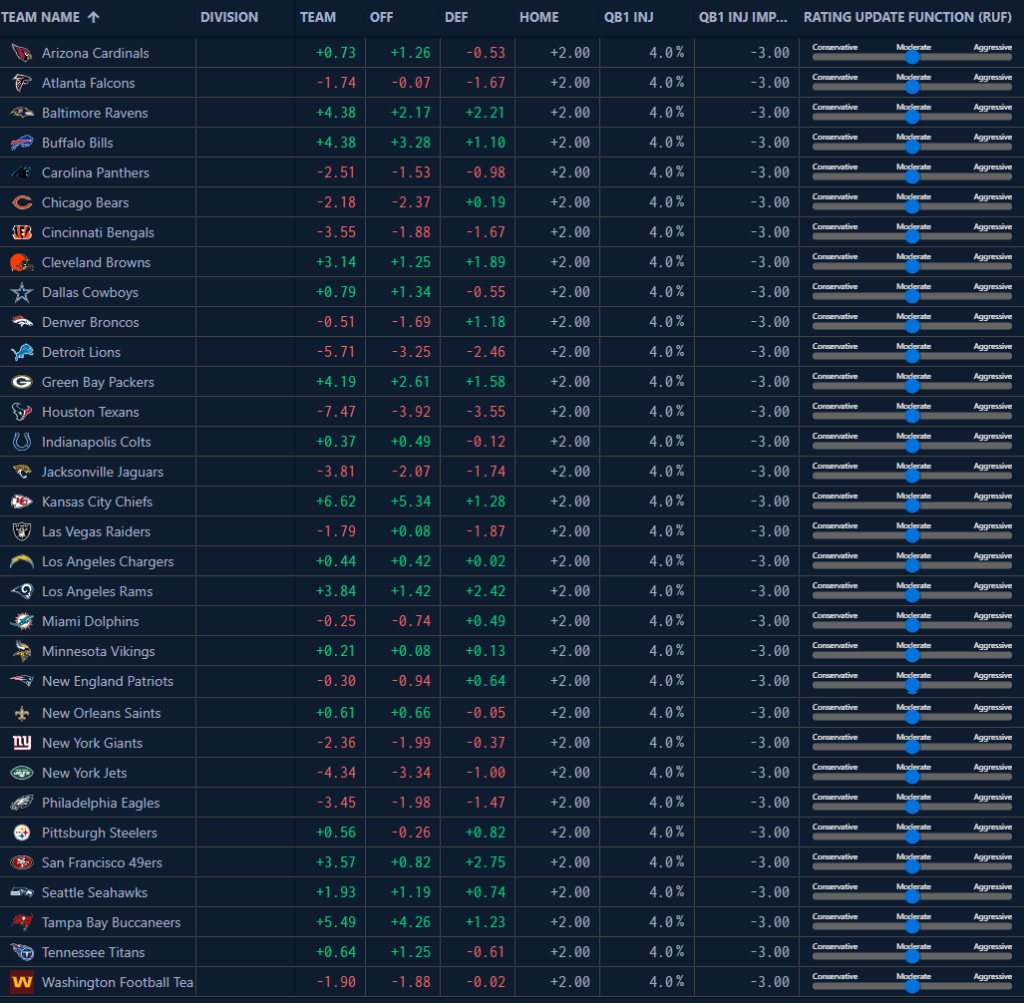Sort by the OFF column header

pos(381,17)
